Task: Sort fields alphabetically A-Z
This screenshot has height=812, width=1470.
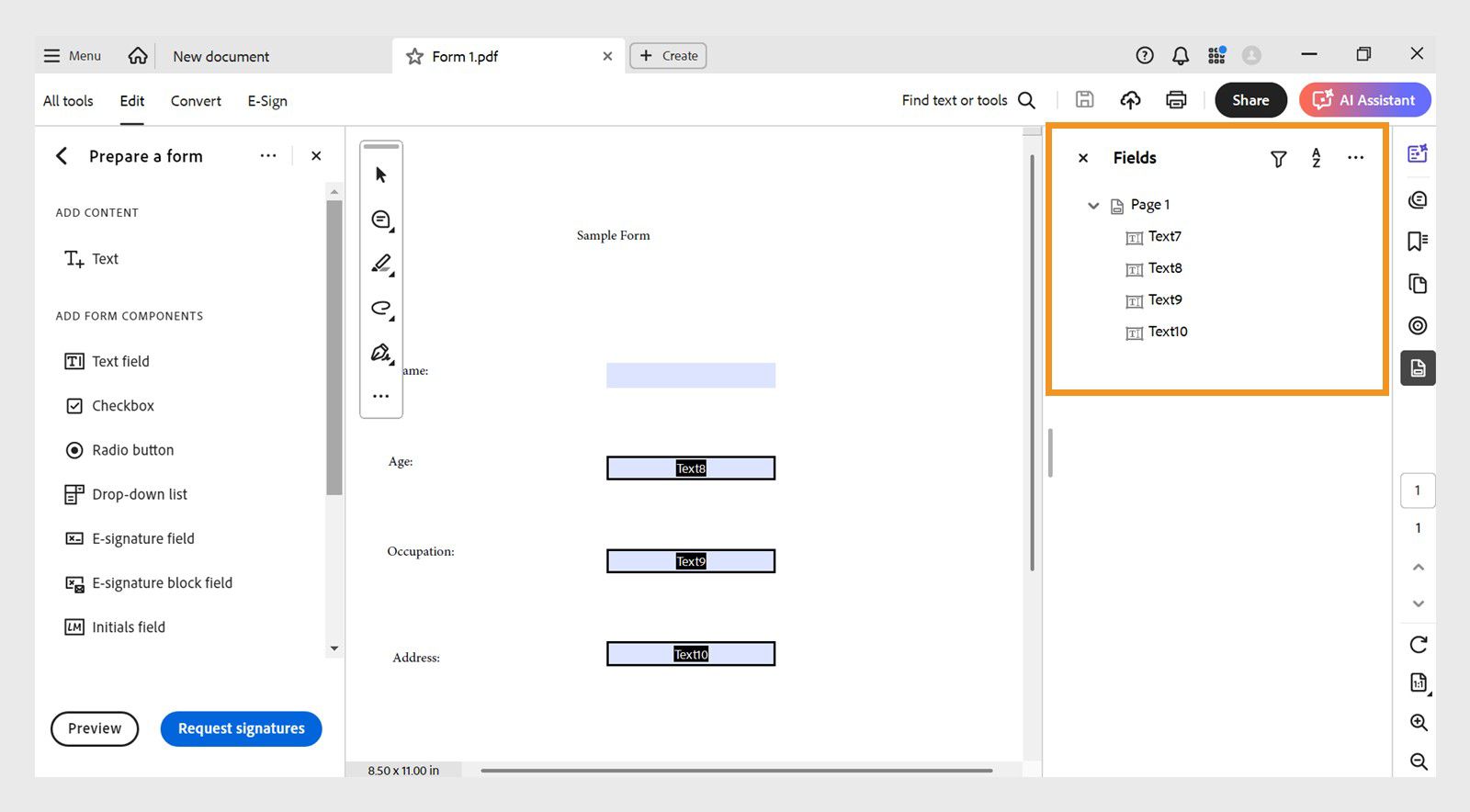Action: 1316,158
